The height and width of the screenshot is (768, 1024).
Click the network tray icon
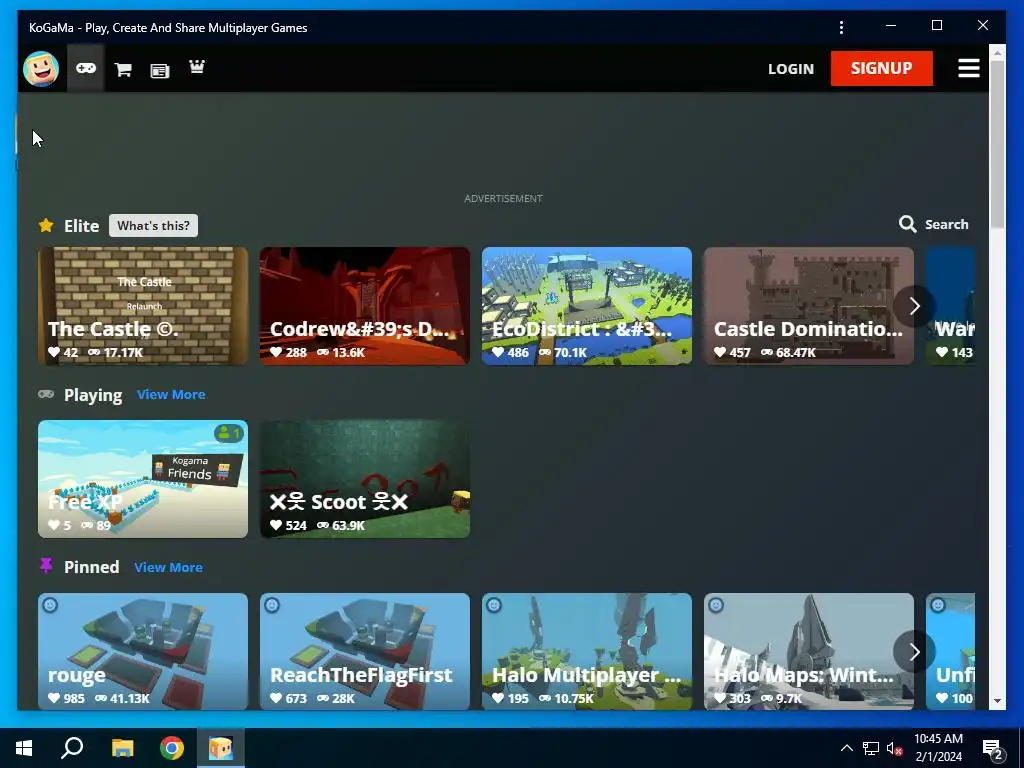[x=871, y=748]
